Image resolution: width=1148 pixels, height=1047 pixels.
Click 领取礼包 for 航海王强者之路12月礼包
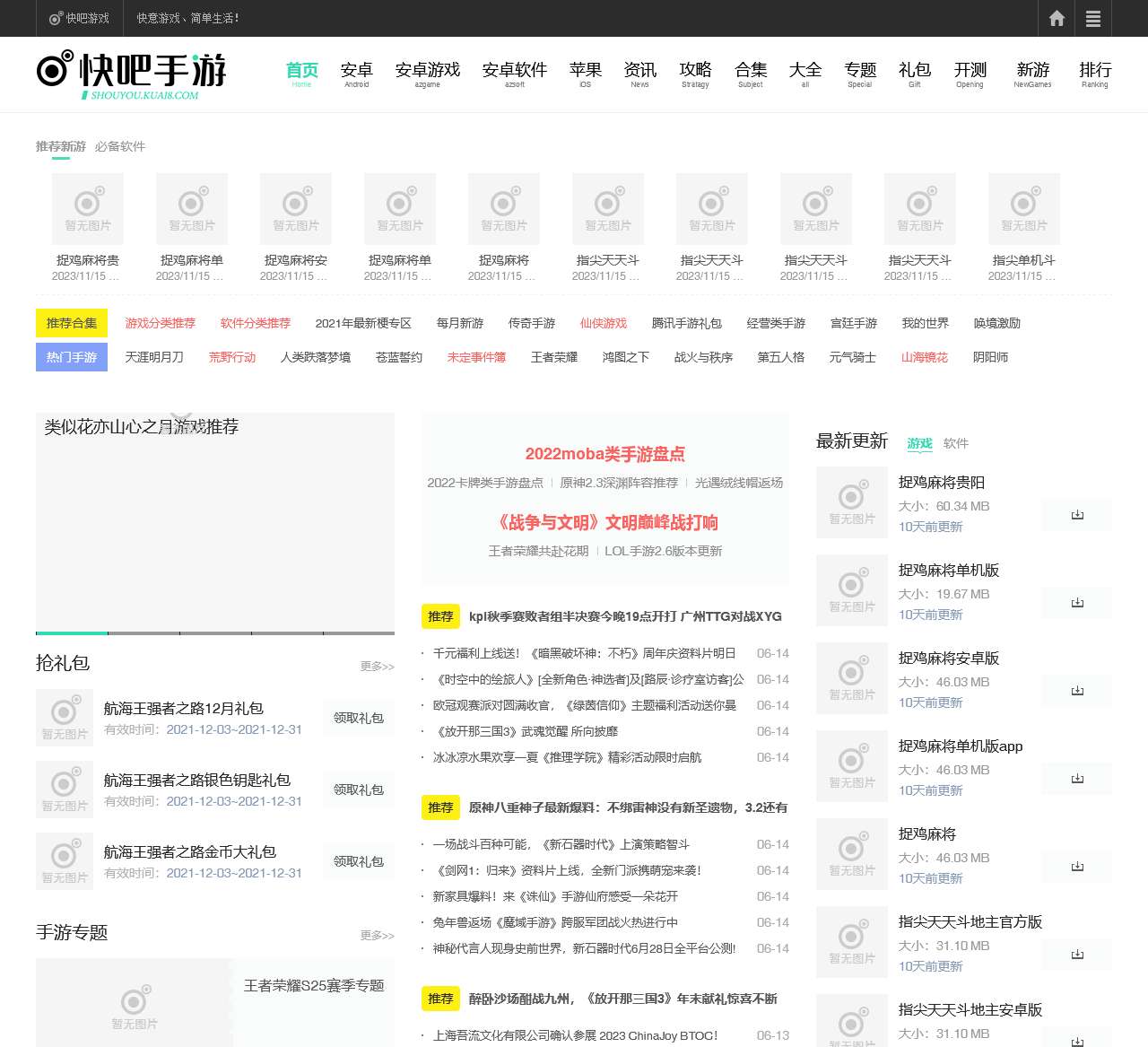(358, 718)
